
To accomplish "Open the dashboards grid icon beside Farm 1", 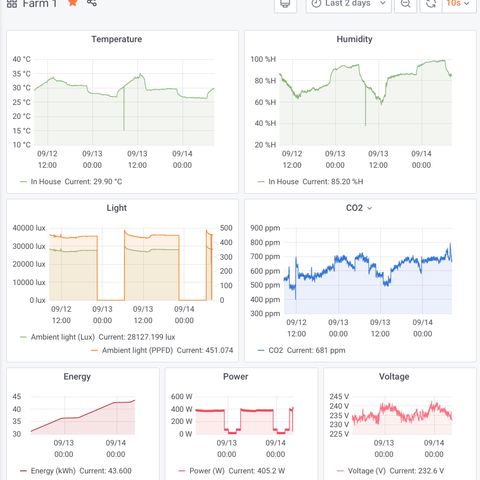I will [x=12, y=4].
